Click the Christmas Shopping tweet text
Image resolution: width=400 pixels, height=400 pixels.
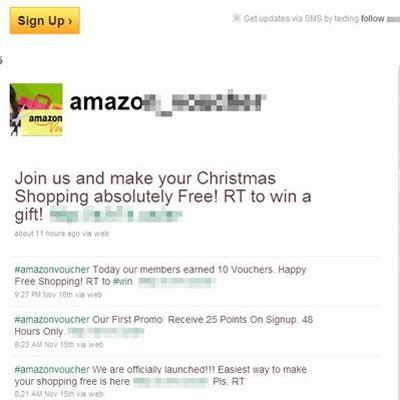point(163,196)
